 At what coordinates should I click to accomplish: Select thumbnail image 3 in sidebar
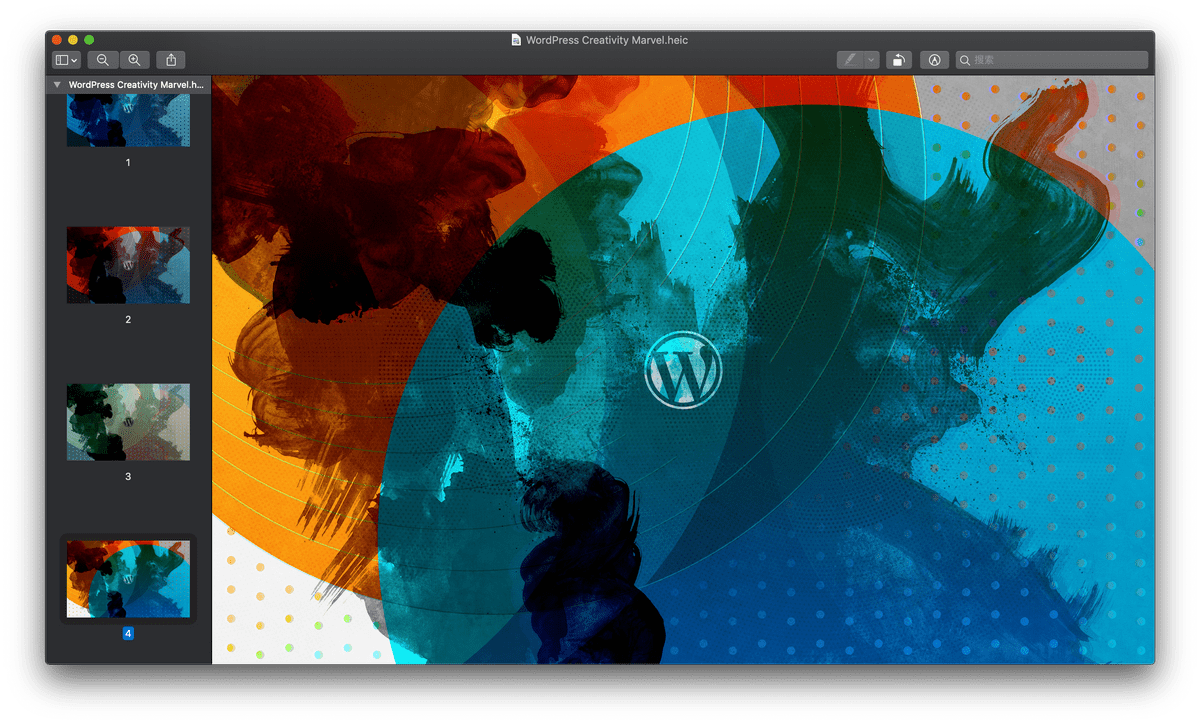click(128, 422)
